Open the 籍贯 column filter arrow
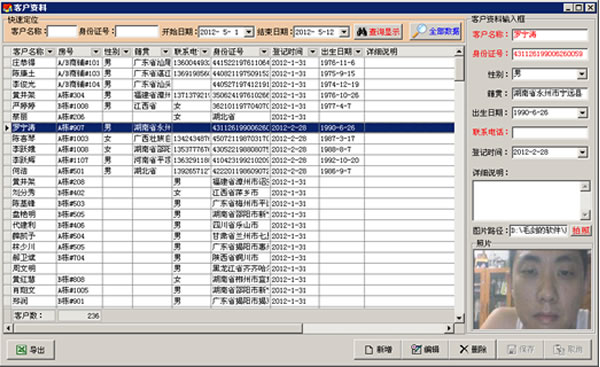This screenshot has width=600, height=367. (165, 52)
